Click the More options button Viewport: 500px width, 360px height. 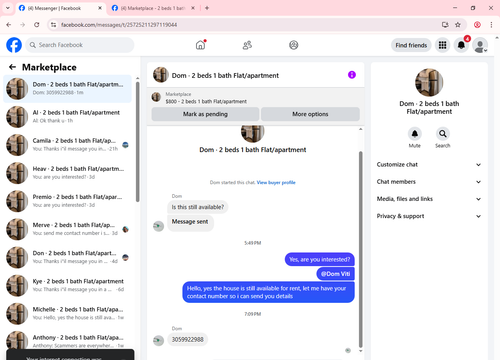click(x=310, y=114)
